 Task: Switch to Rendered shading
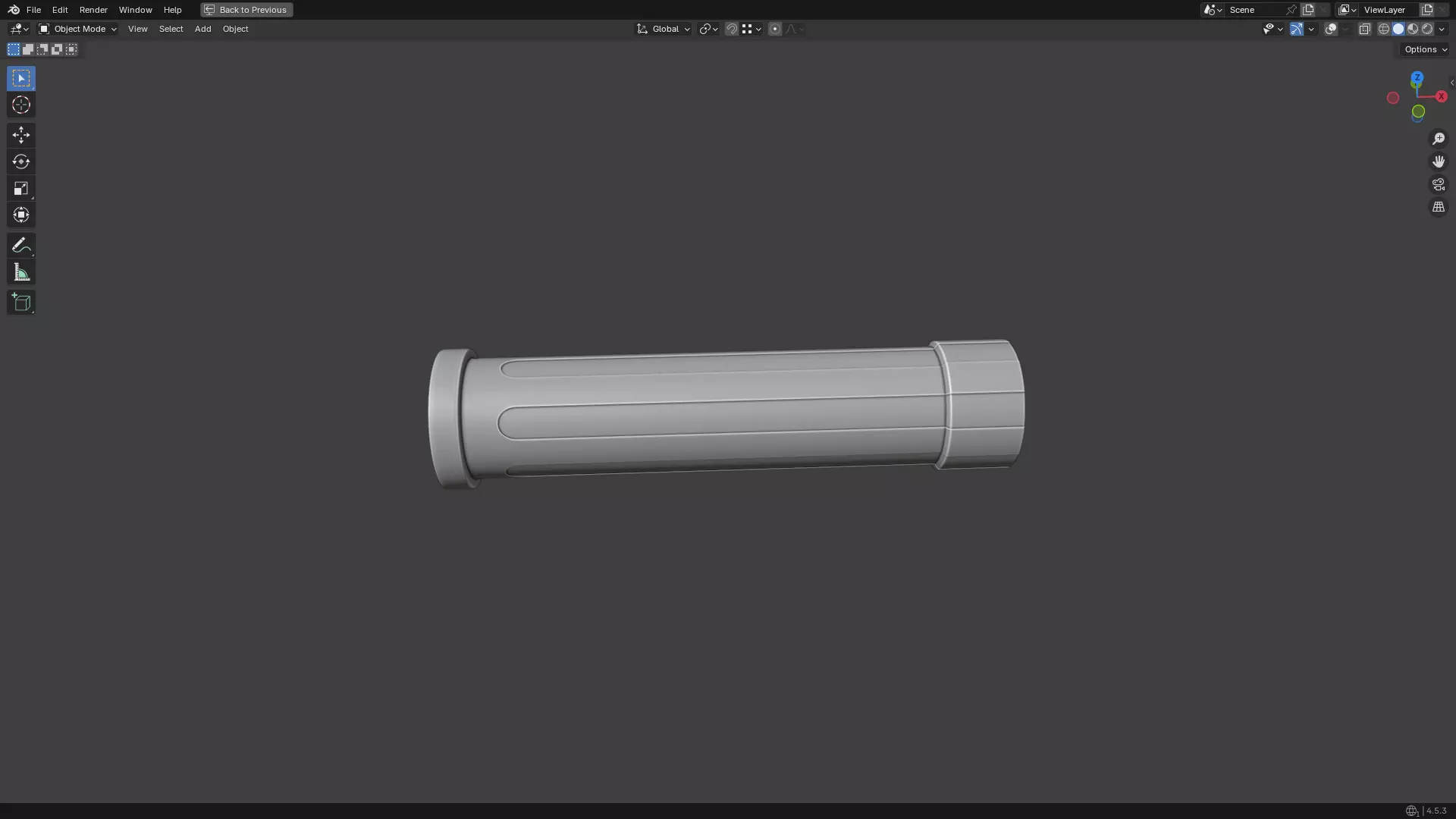click(x=1427, y=29)
